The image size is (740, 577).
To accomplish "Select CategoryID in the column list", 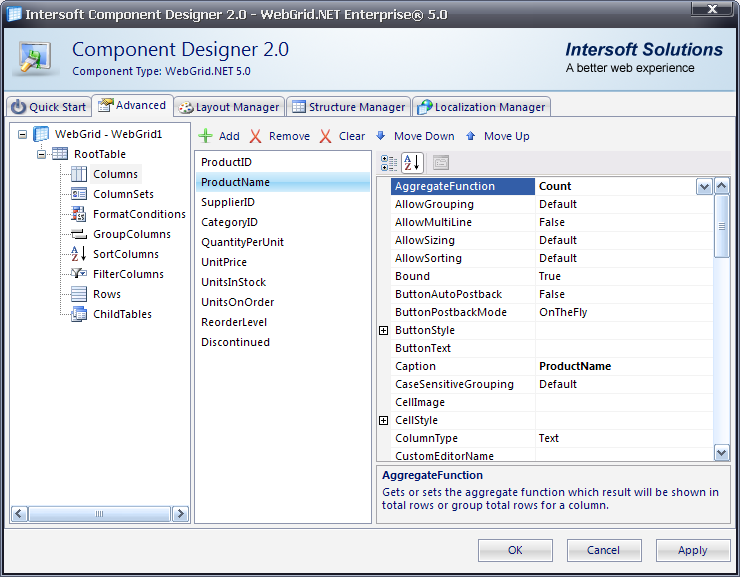I will pyautogui.click(x=283, y=222).
